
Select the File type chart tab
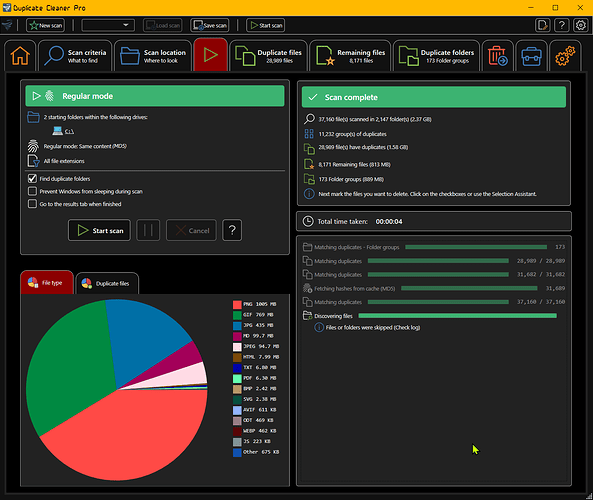click(x=47, y=283)
